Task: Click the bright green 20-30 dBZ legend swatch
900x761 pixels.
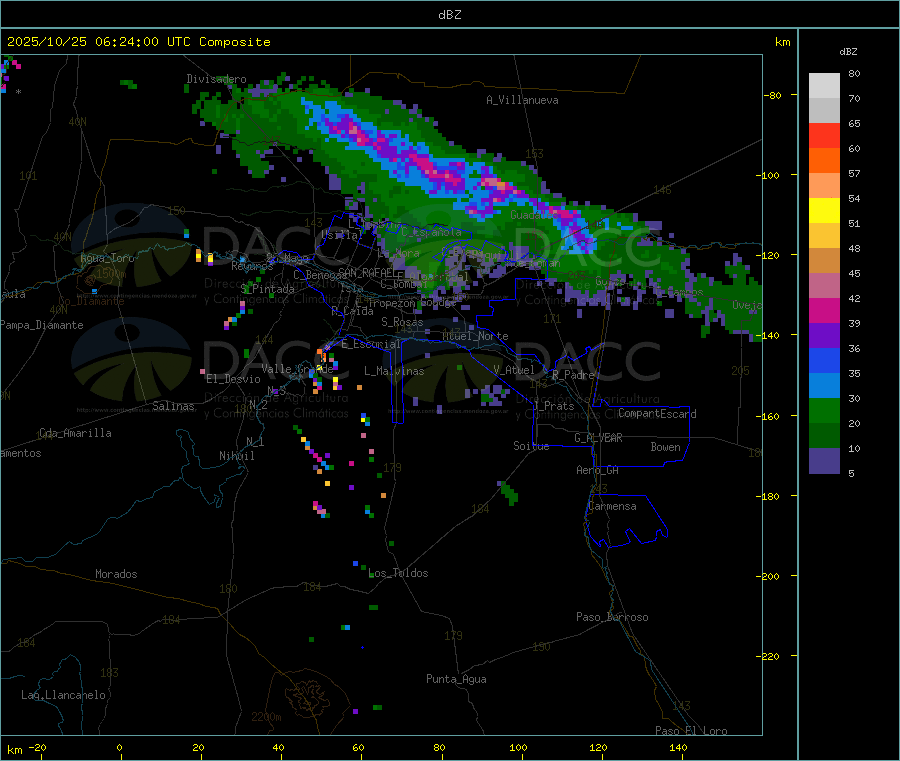Action: (824, 410)
